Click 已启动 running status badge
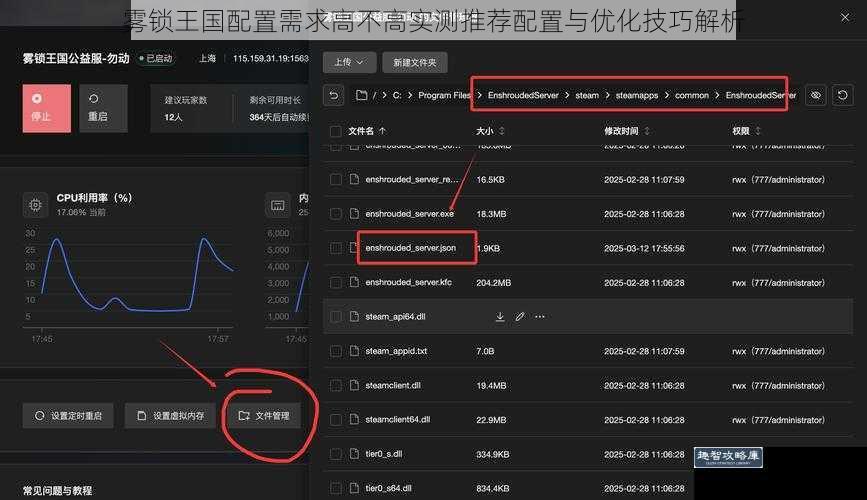Viewport: 867px width, 500px height. [156, 58]
